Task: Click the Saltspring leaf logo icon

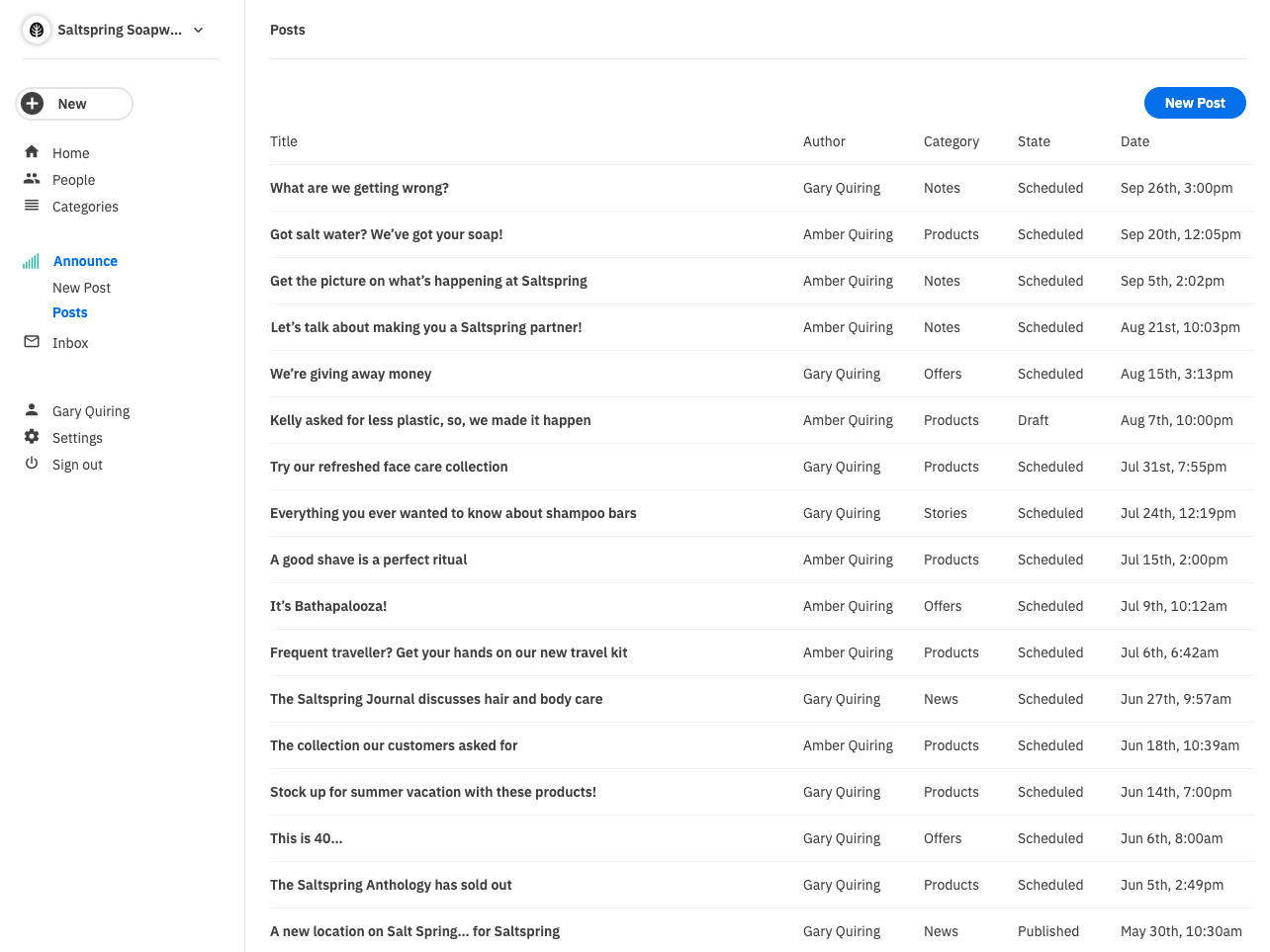Action: coord(37,30)
